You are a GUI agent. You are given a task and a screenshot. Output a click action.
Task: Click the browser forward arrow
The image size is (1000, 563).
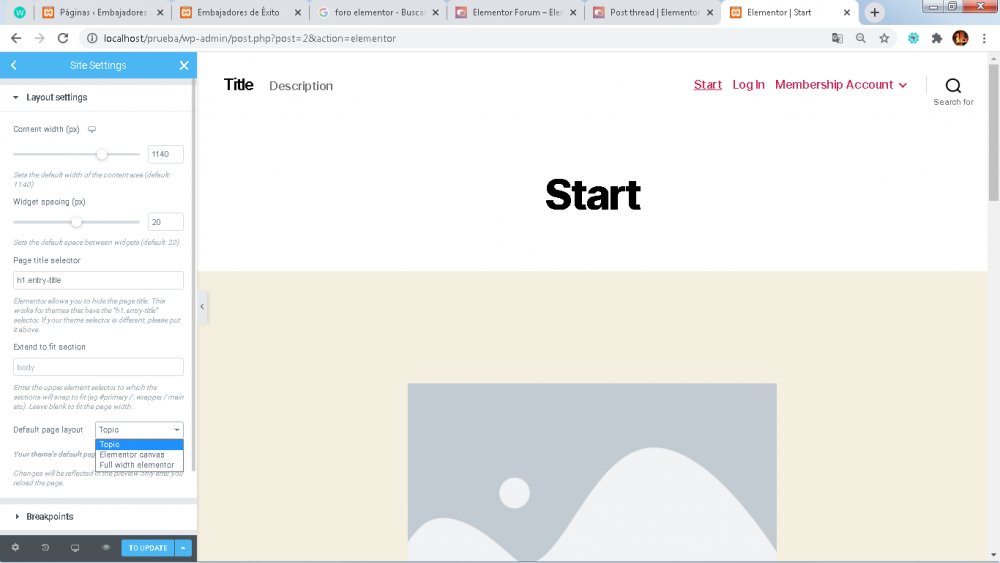pyautogui.click(x=40, y=38)
